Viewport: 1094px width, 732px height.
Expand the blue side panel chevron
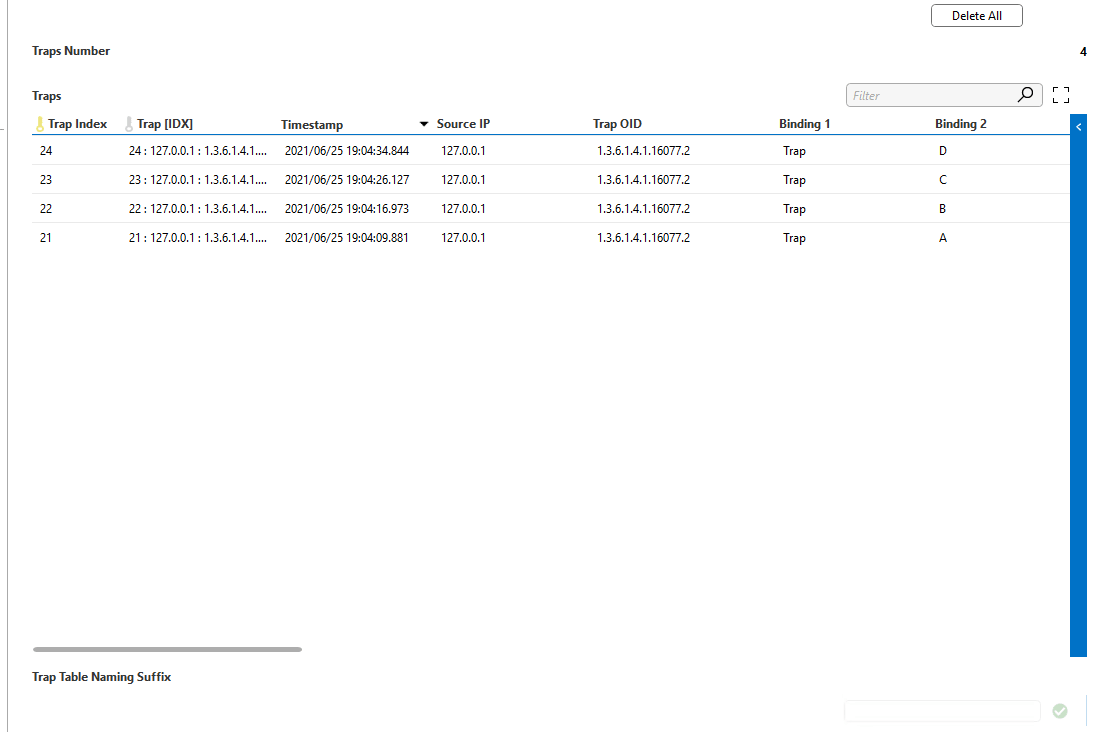[x=1079, y=127]
